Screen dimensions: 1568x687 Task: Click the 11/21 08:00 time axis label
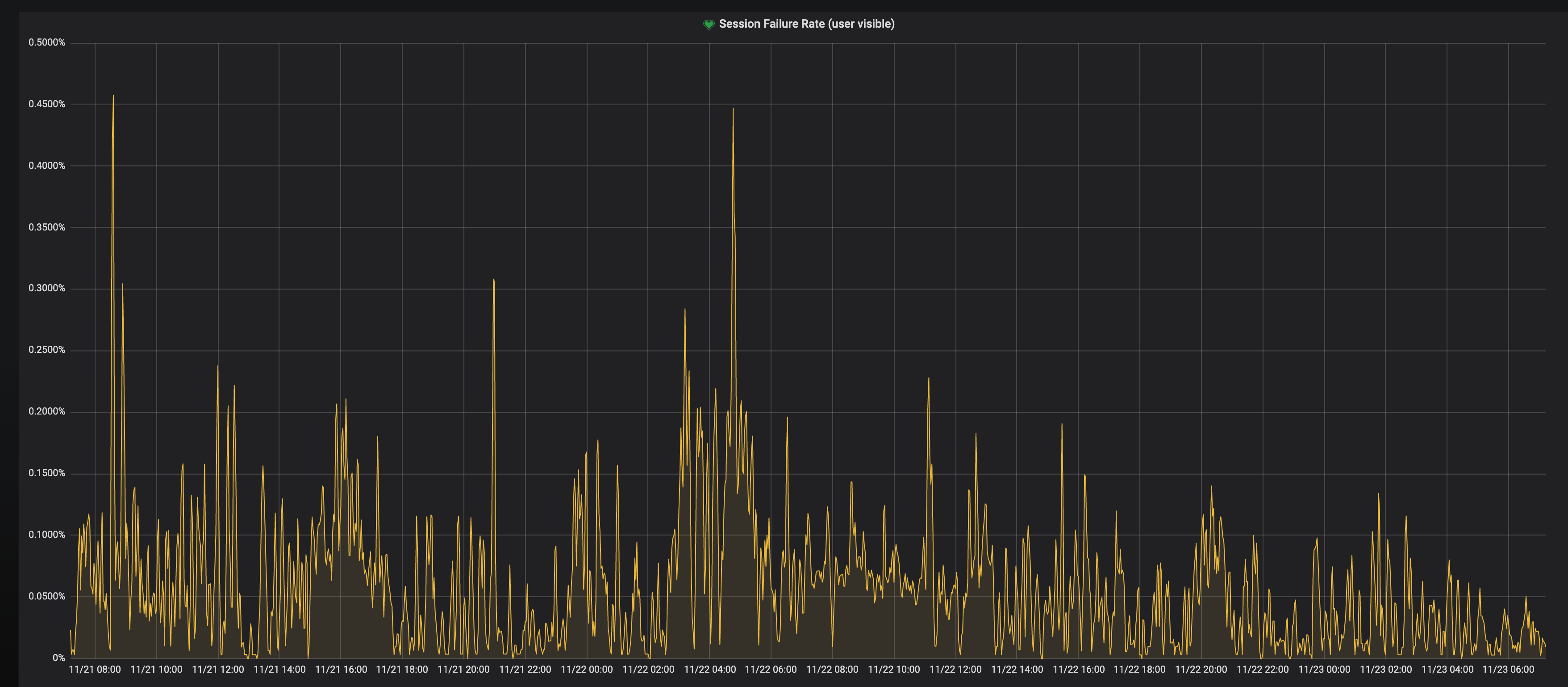point(94,669)
